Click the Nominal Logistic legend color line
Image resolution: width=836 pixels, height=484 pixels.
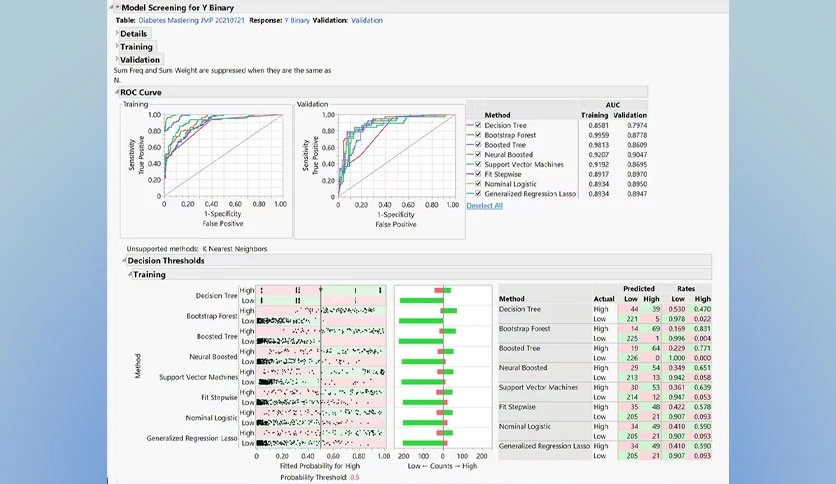(x=470, y=184)
